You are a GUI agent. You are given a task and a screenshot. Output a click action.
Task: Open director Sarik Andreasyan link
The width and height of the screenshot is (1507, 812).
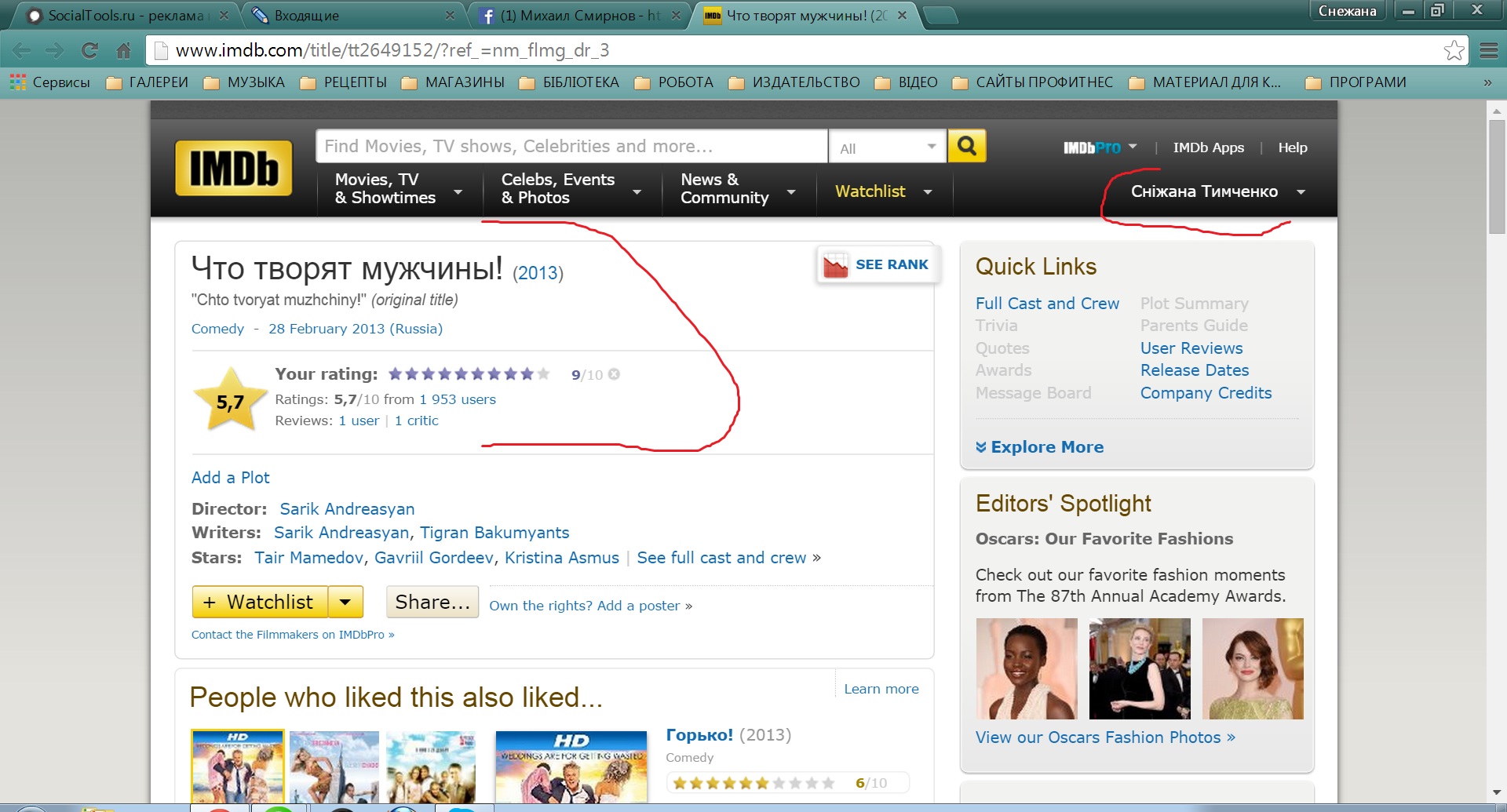point(347,509)
